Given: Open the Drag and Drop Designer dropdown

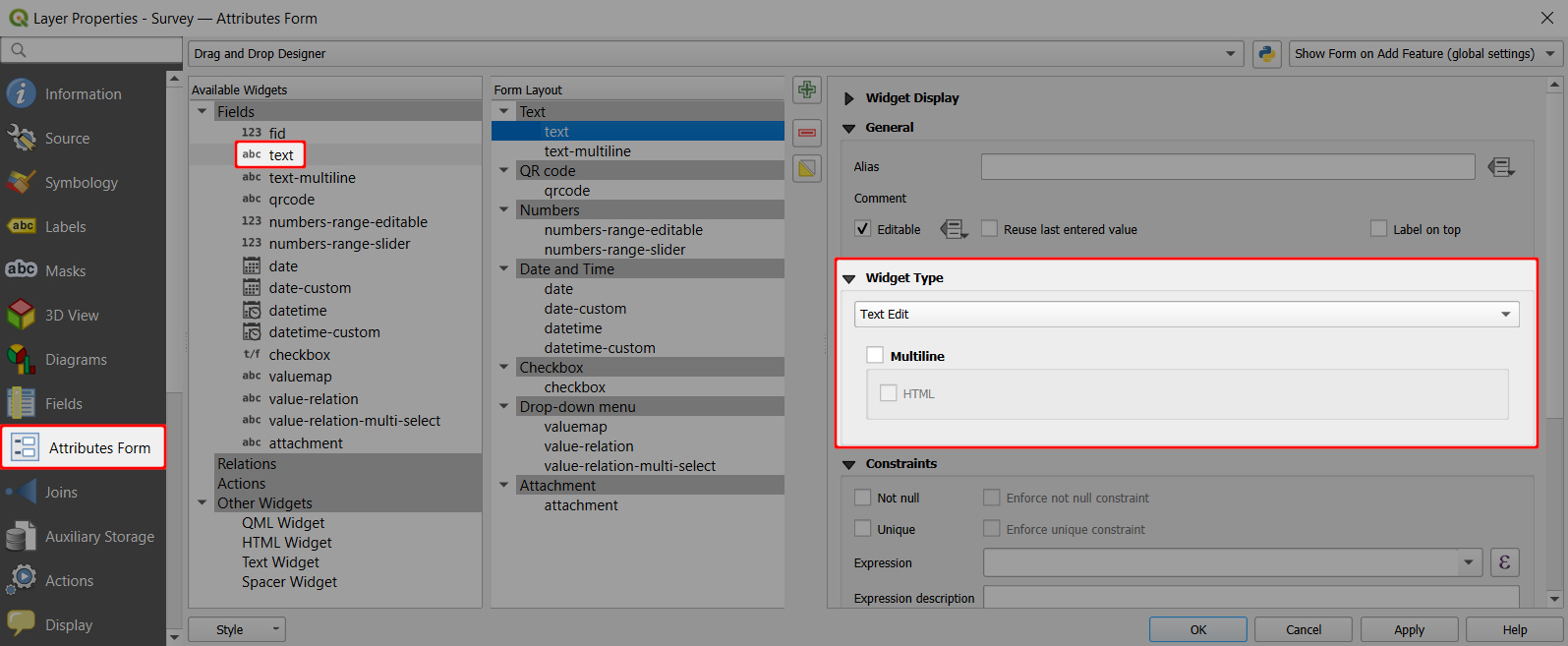Looking at the screenshot, I should tap(716, 54).
